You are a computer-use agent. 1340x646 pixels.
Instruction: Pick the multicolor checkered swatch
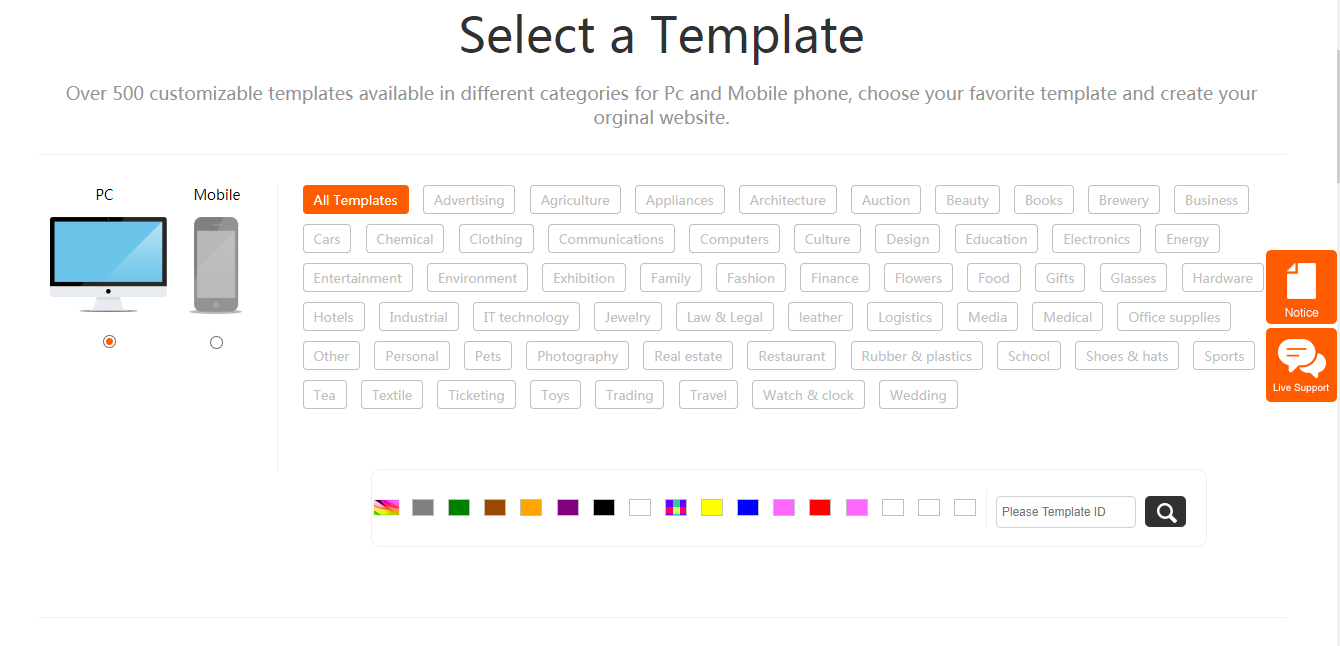[676, 508]
